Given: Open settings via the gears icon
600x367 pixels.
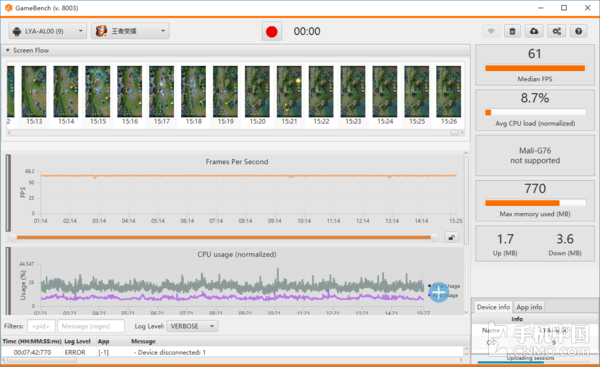Looking at the screenshot, I should [x=556, y=31].
